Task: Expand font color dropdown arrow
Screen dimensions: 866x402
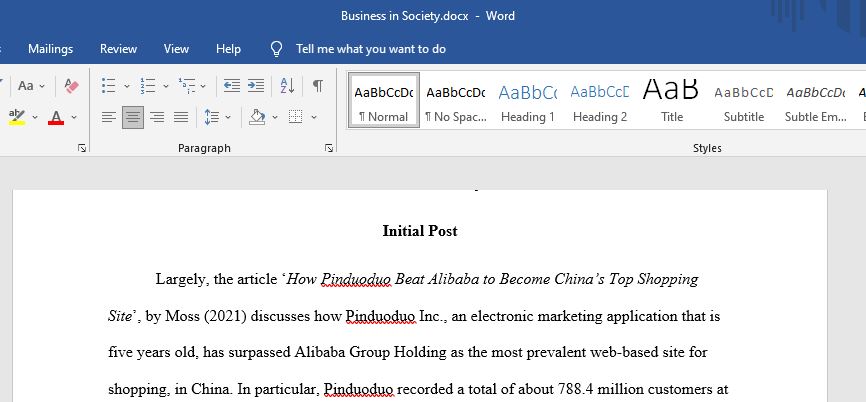Action: coord(73,118)
